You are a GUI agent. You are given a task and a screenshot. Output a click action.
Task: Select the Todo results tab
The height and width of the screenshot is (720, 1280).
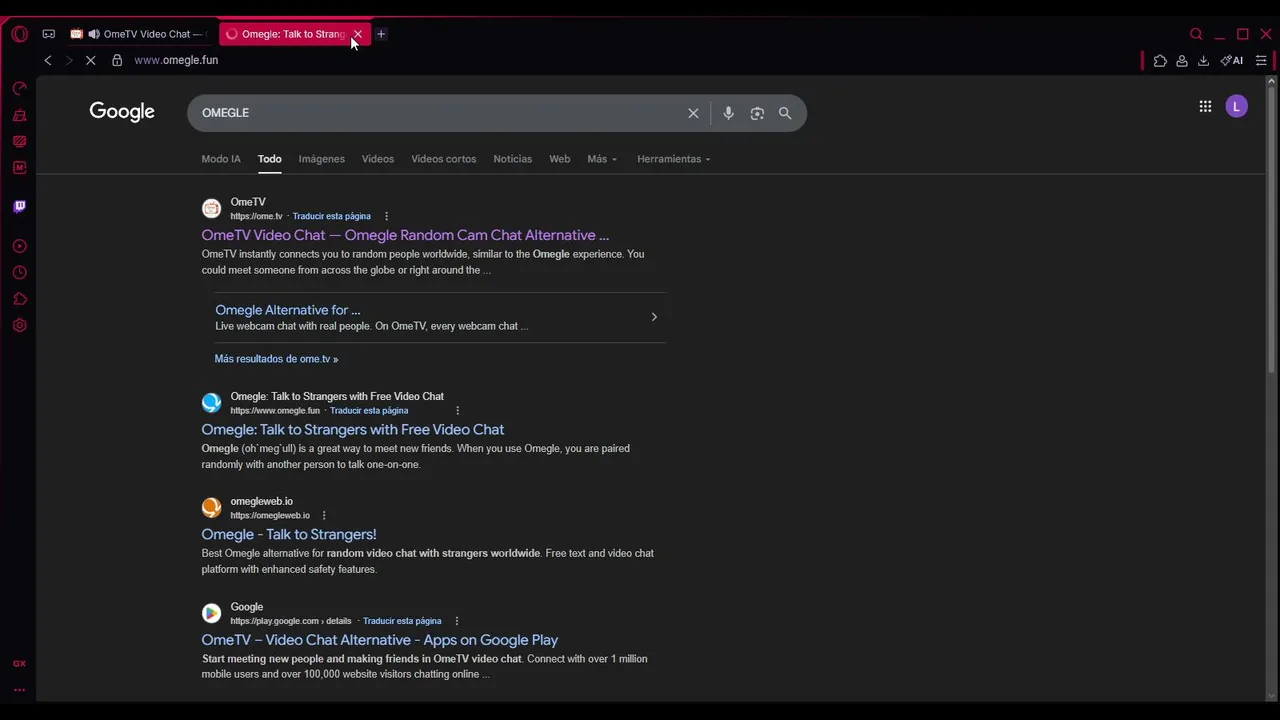coord(269,159)
